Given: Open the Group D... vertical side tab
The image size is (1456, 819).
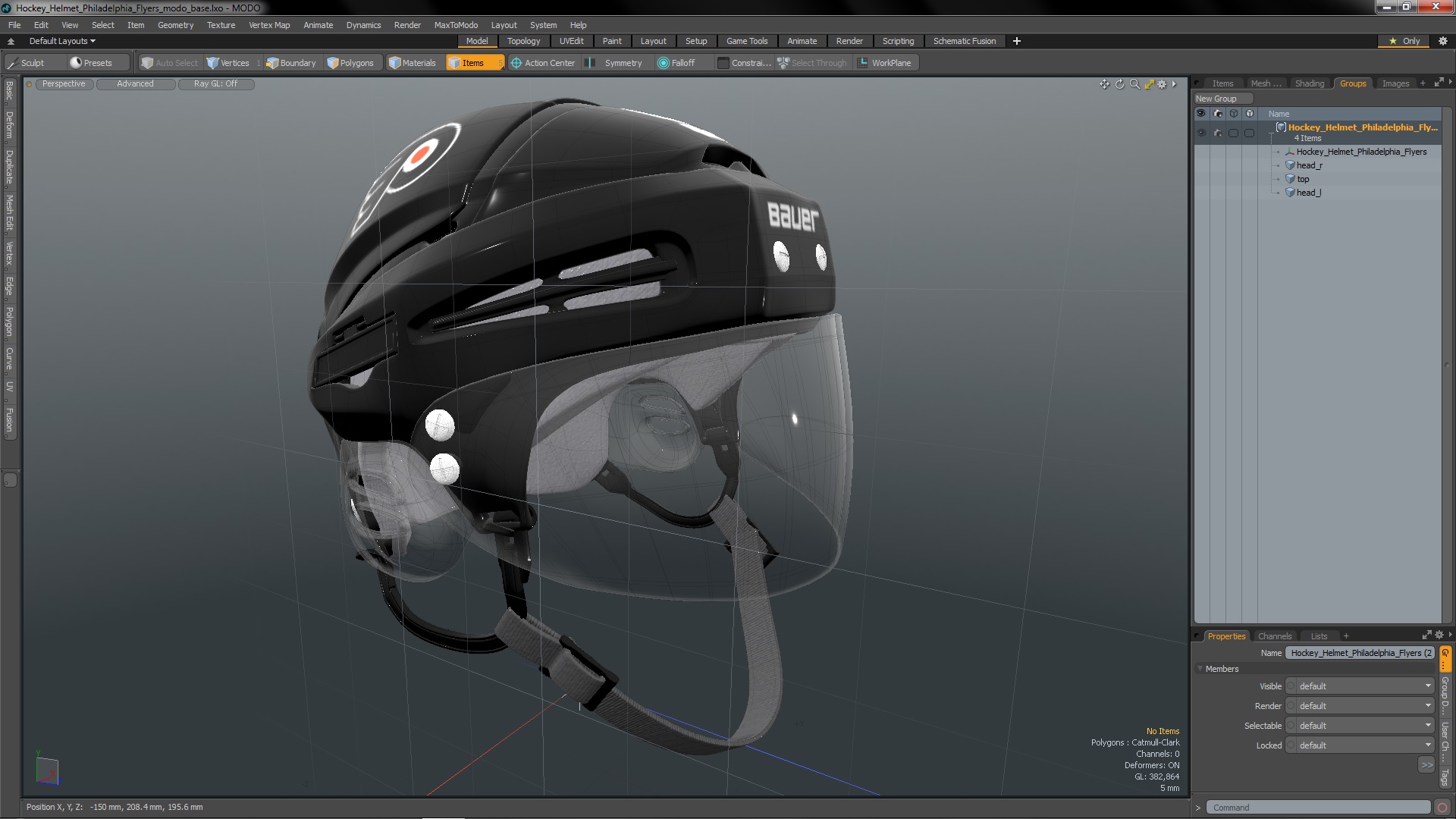Looking at the screenshot, I should pos(1445,696).
